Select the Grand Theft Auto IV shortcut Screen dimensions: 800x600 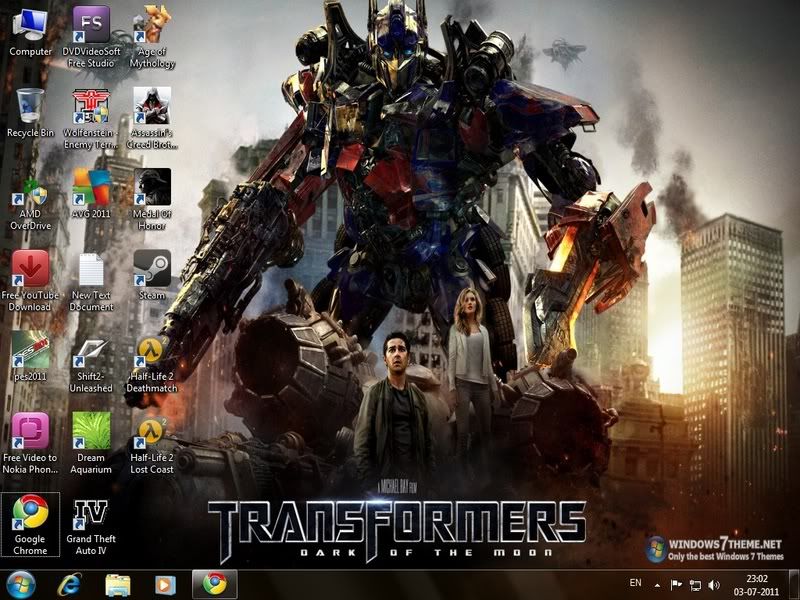[91, 526]
